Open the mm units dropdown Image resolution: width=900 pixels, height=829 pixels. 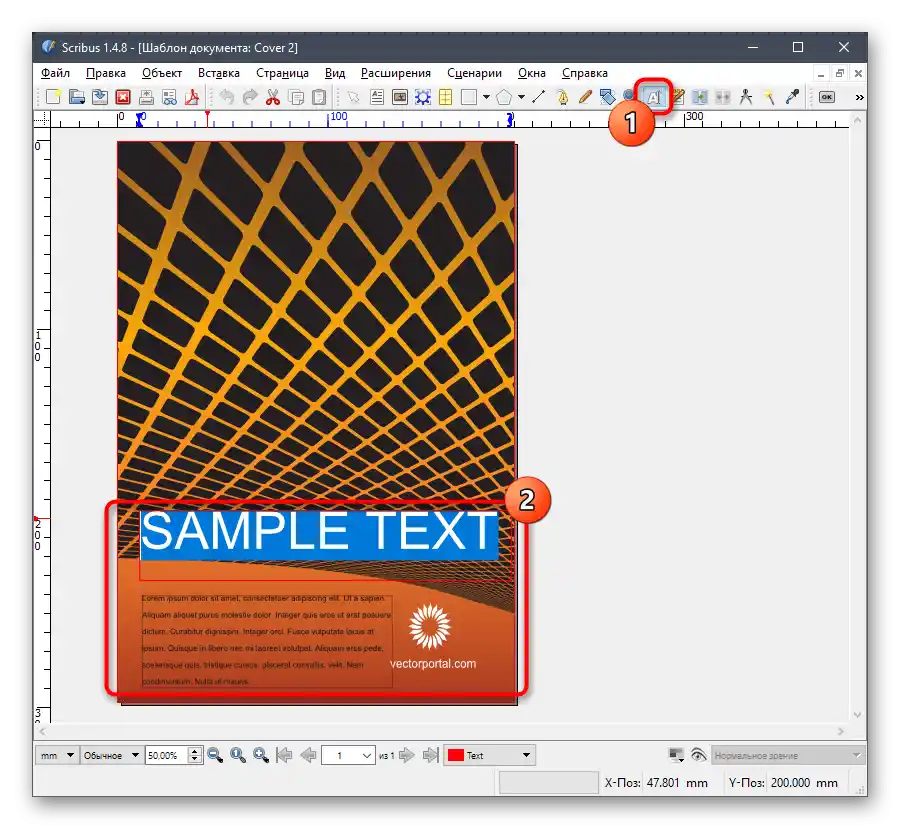pyautogui.click(x=57, y=755)
